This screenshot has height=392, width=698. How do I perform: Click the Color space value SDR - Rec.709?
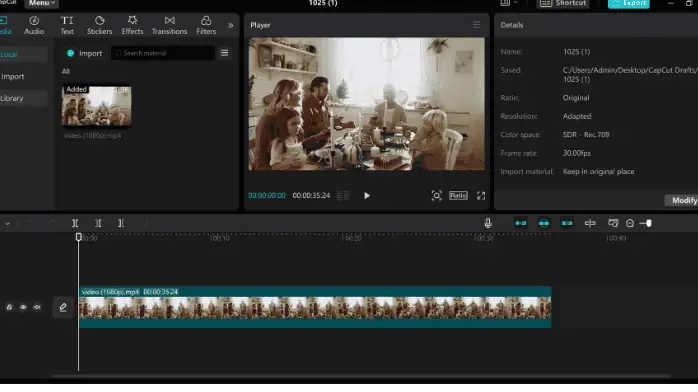click(586, 135)
